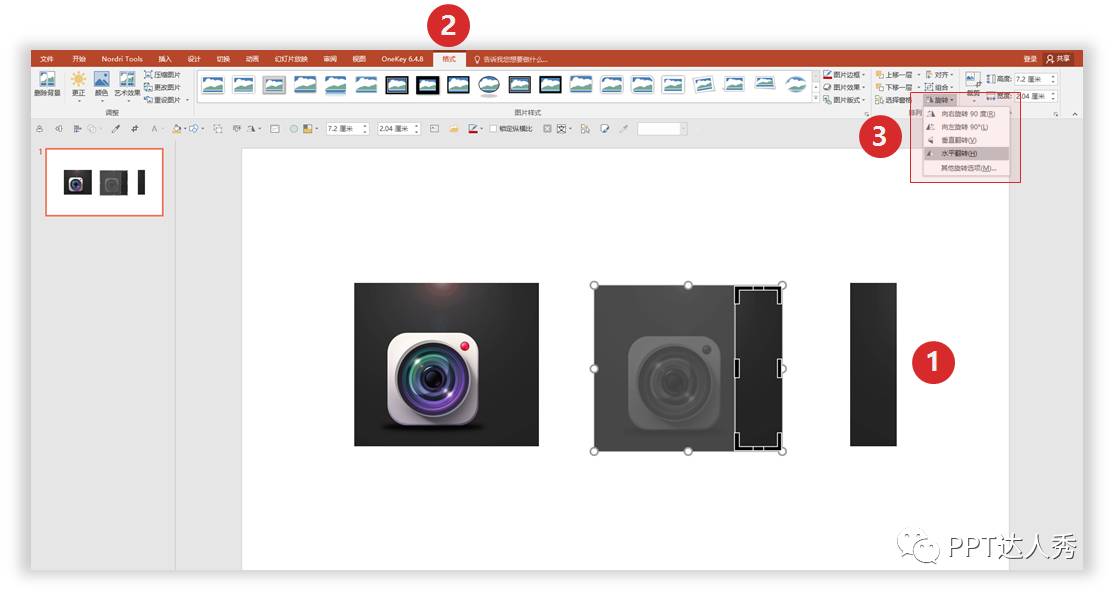
Task: Switch to the 动画 animations tab
Action: click(x=252, y=59)
